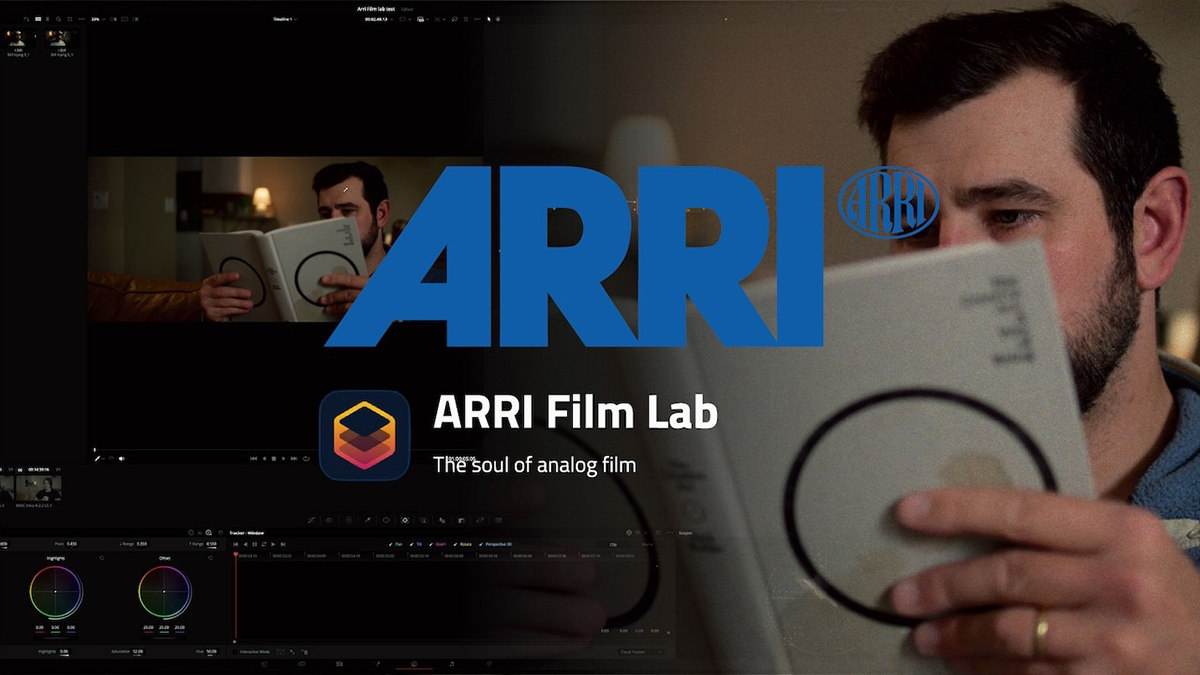Toggle Rotate tracking checkbox
The height and width of the screenshot is (675, 1200).
tap(455, 544)
